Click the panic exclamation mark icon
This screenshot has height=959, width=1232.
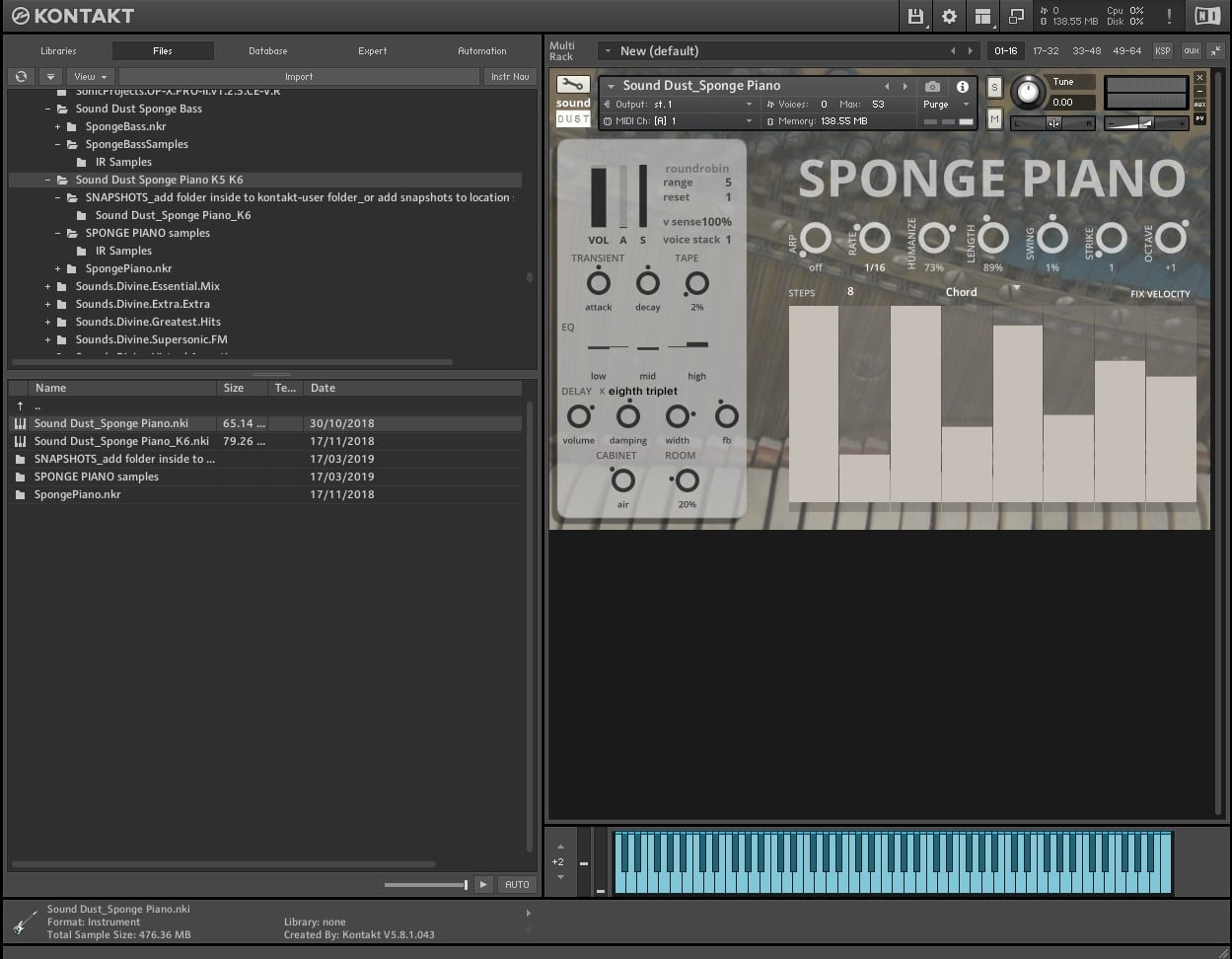tap(1170, 16)
